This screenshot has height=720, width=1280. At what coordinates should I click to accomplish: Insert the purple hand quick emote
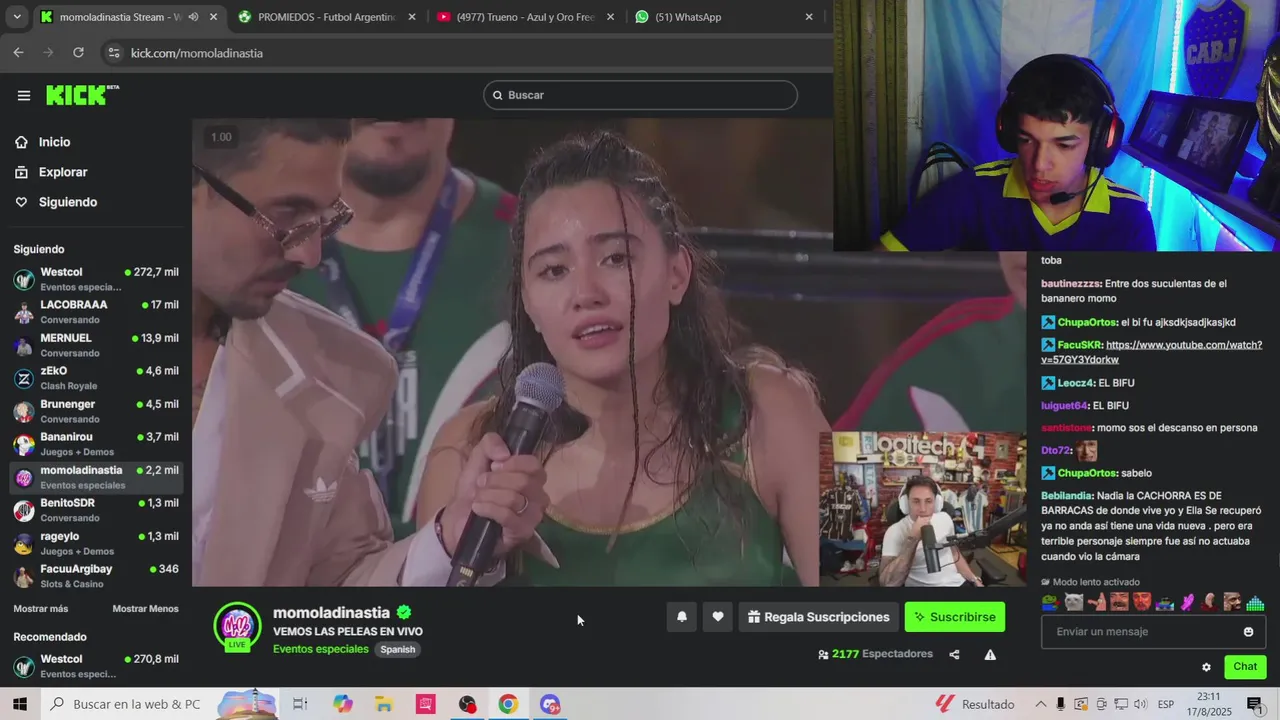[1188, 602]
